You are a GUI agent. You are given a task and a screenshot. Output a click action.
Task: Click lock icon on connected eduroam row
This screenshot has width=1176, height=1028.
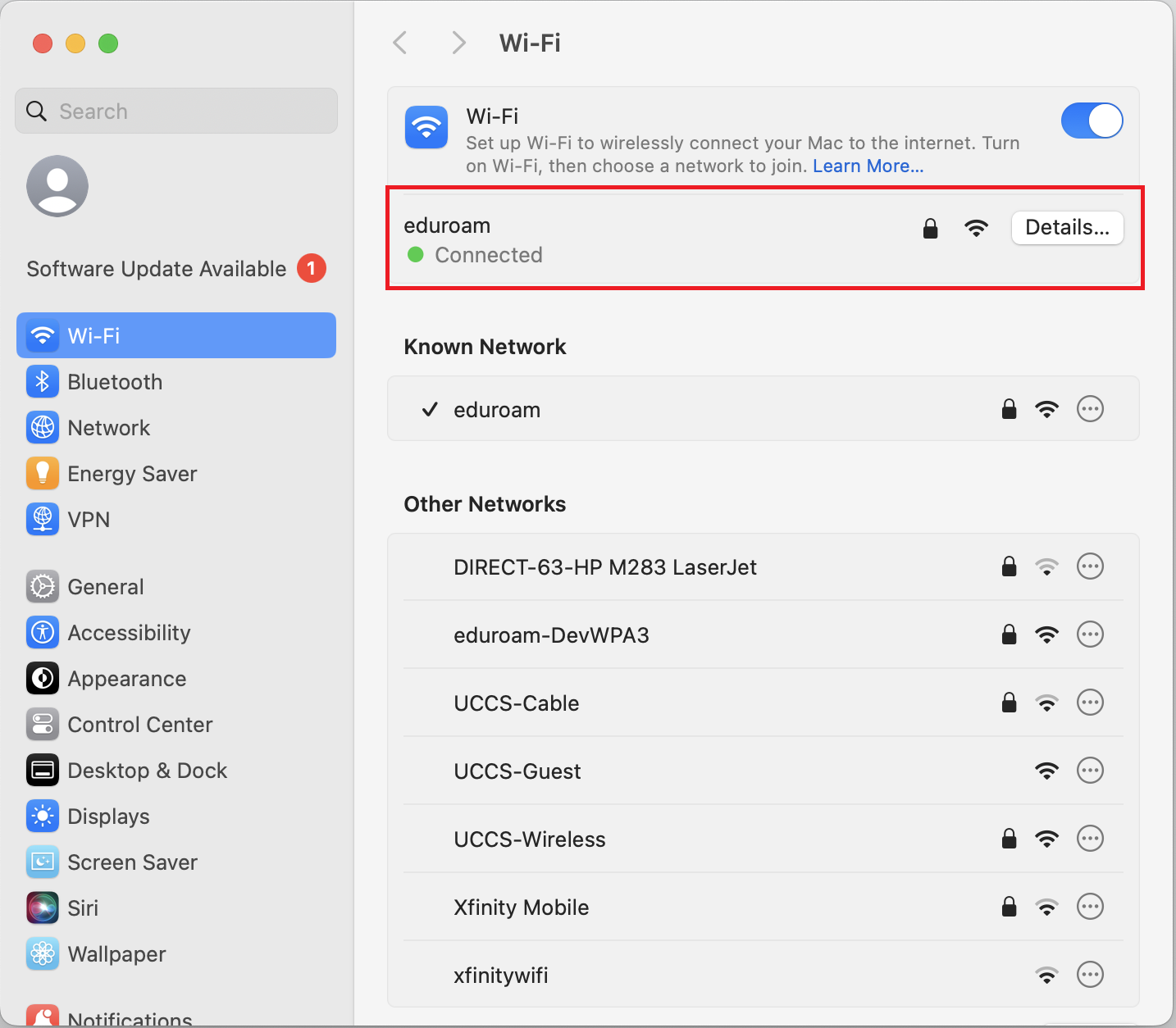tap(930, 228)
